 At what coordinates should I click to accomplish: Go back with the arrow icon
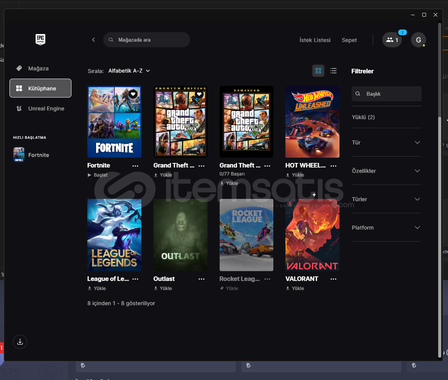click(93, 40)
